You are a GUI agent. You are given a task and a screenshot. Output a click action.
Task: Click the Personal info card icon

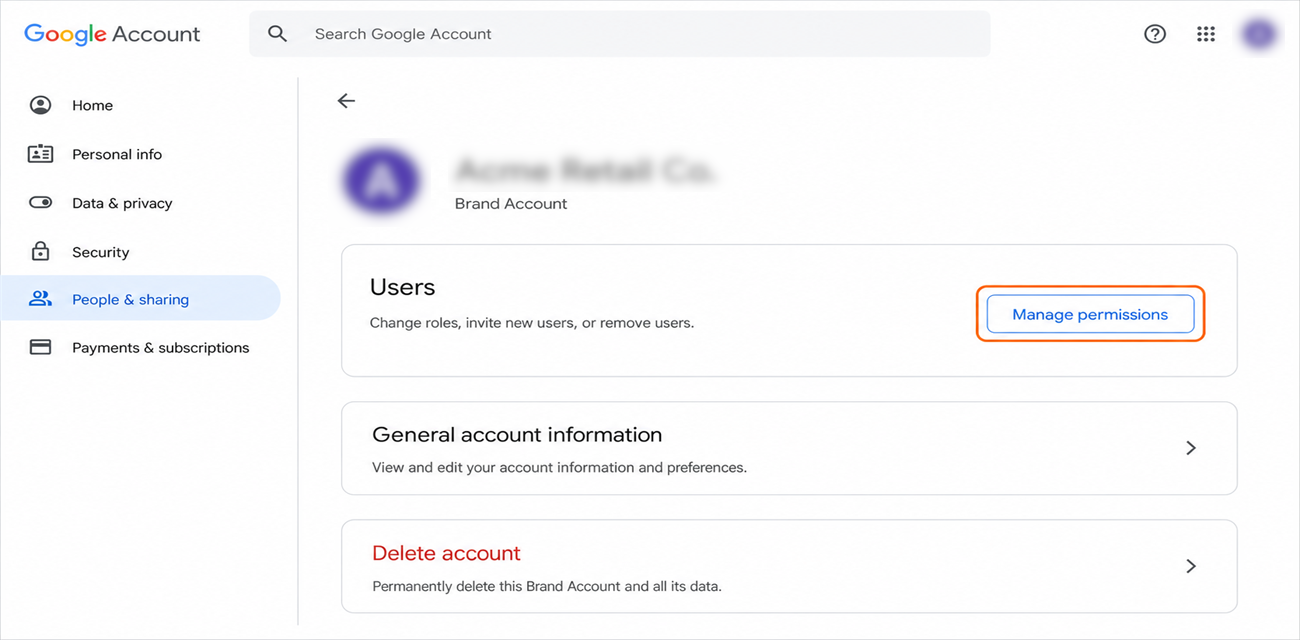(x=40, y=154)
